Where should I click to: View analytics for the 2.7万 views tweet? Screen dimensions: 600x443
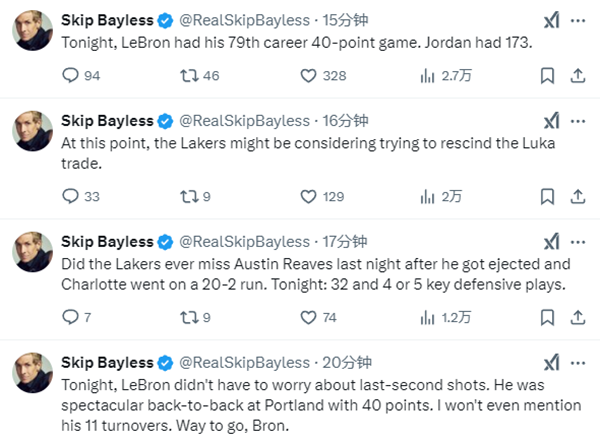pos(427,76)
